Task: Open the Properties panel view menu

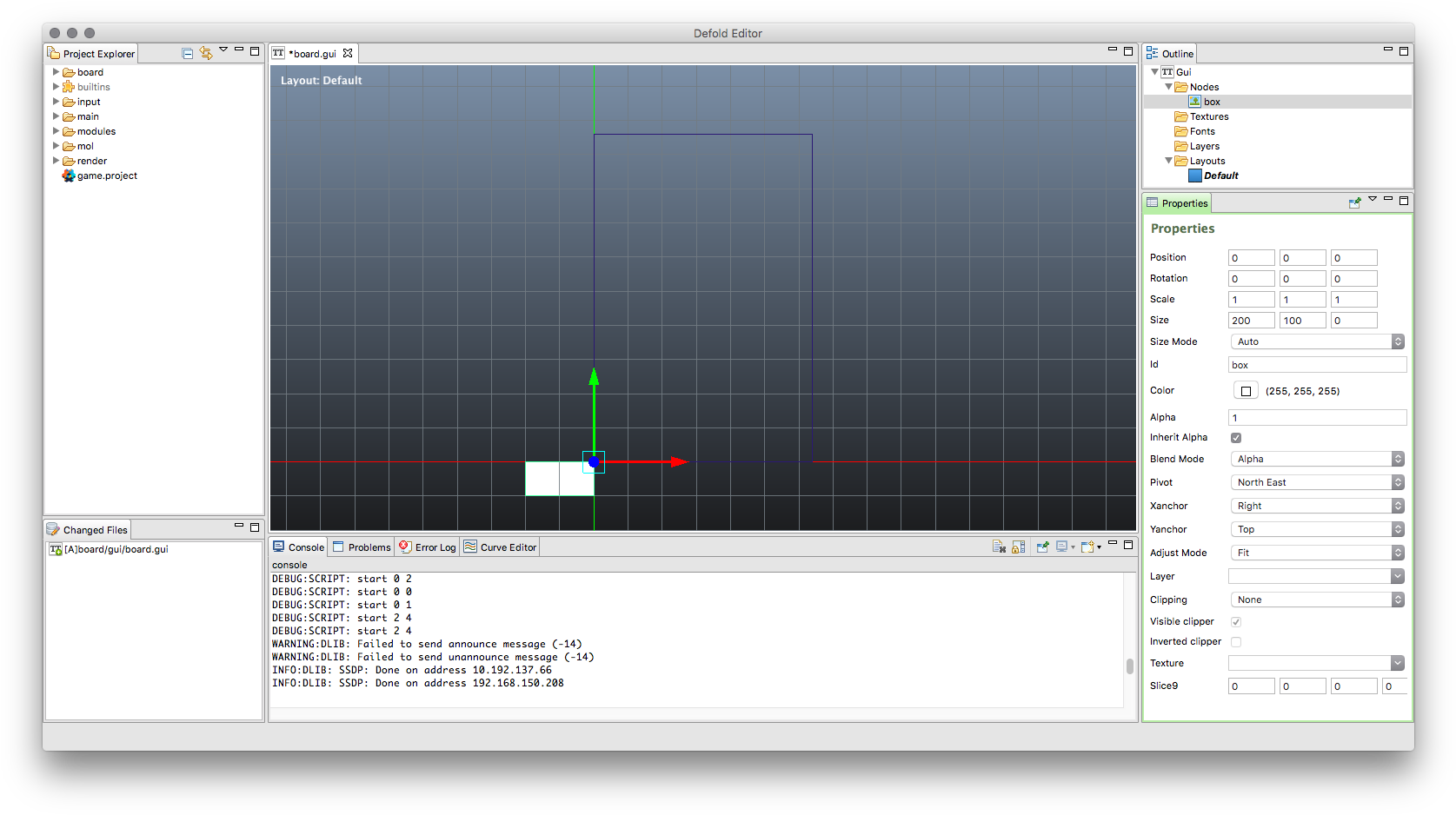Action: coord(1373,199)
